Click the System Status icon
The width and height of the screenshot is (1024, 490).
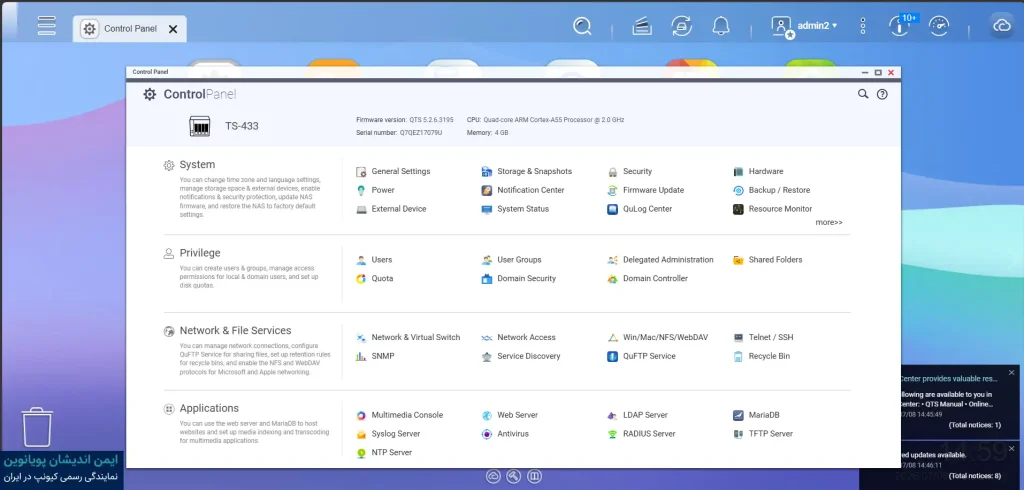tap(486, 209)
